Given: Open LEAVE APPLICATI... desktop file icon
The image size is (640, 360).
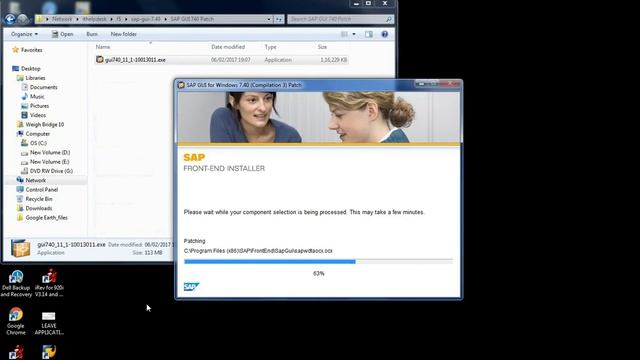Looking at the screenshot, I should [x=49, y=323].
